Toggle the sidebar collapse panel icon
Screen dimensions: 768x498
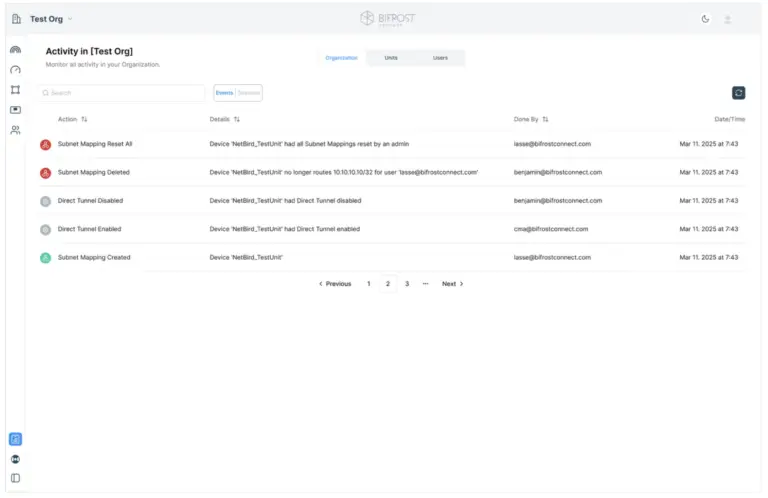[16, 478]
